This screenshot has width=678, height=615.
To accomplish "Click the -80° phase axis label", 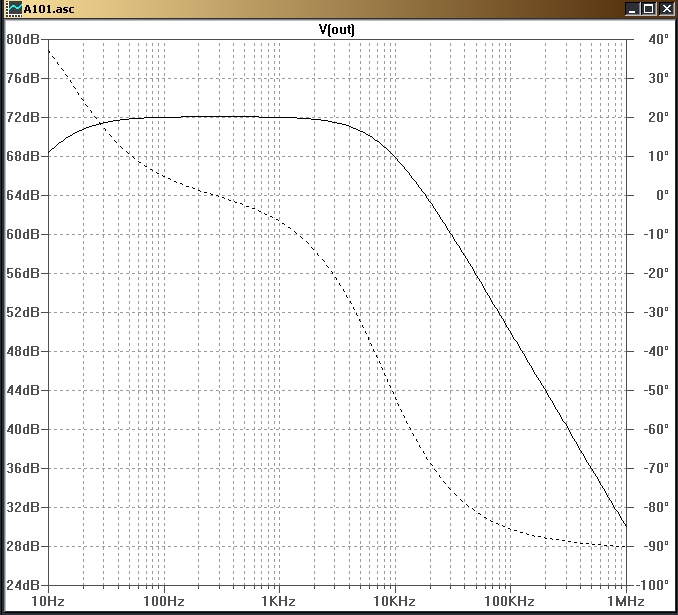I will coord(656,507).
